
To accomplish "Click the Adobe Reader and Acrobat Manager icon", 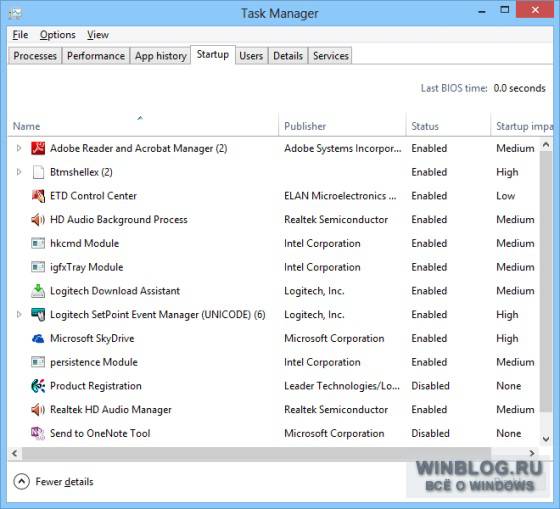I will pyautogui.click(x=38, y=148).
